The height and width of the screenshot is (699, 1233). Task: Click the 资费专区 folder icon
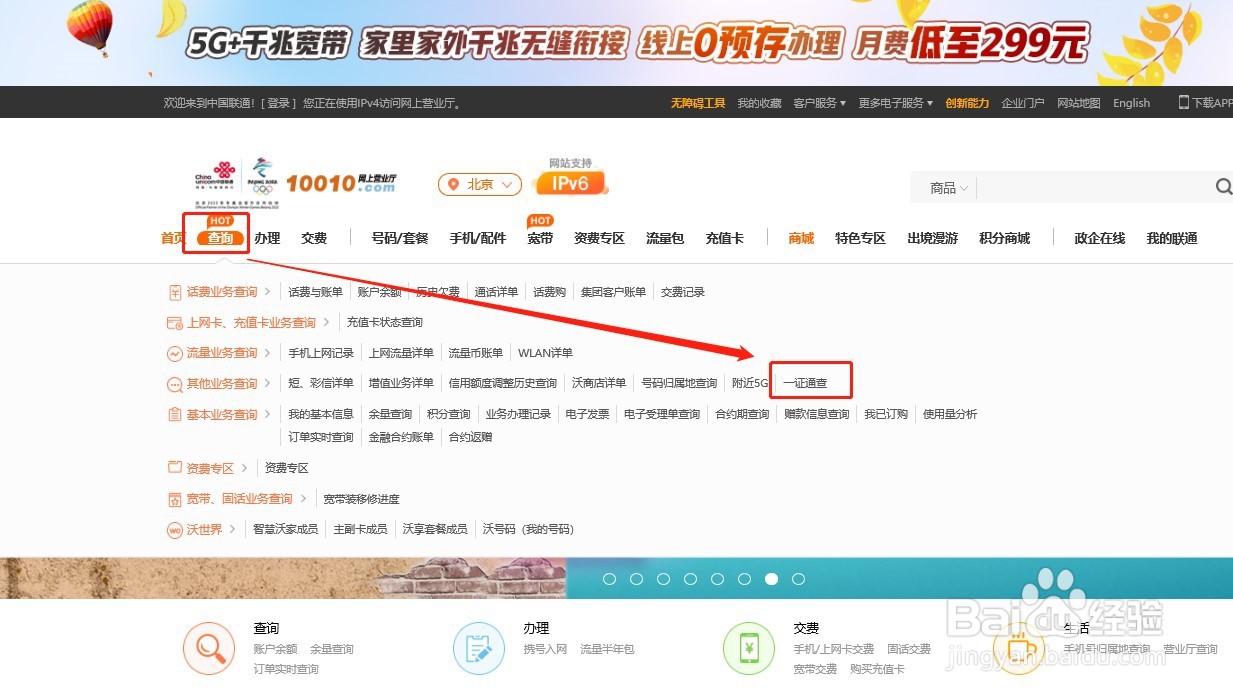click(175, 468)
